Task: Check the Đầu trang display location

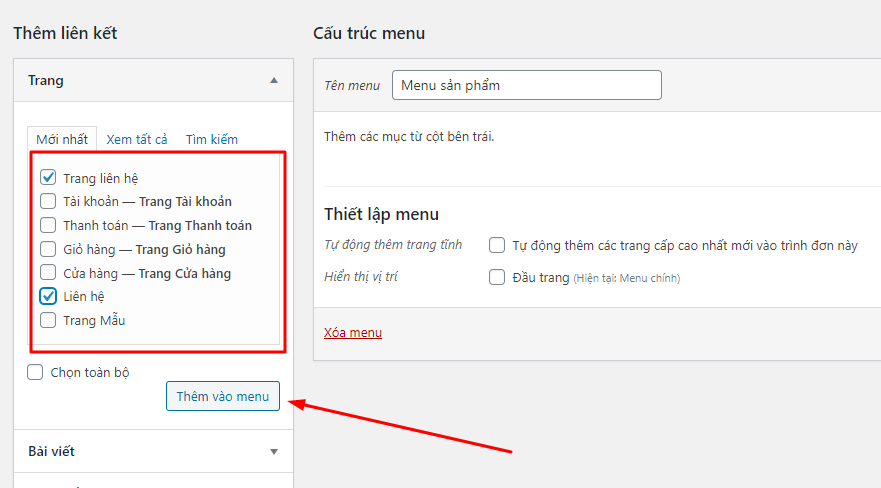Action: (497, 277)
